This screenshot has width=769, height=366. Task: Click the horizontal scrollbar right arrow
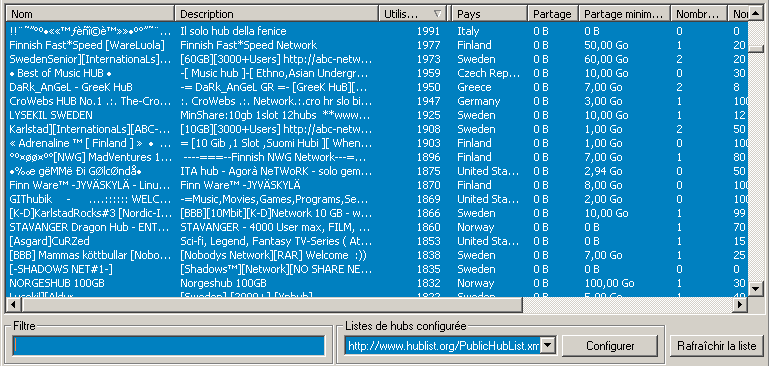pos(741,305)
